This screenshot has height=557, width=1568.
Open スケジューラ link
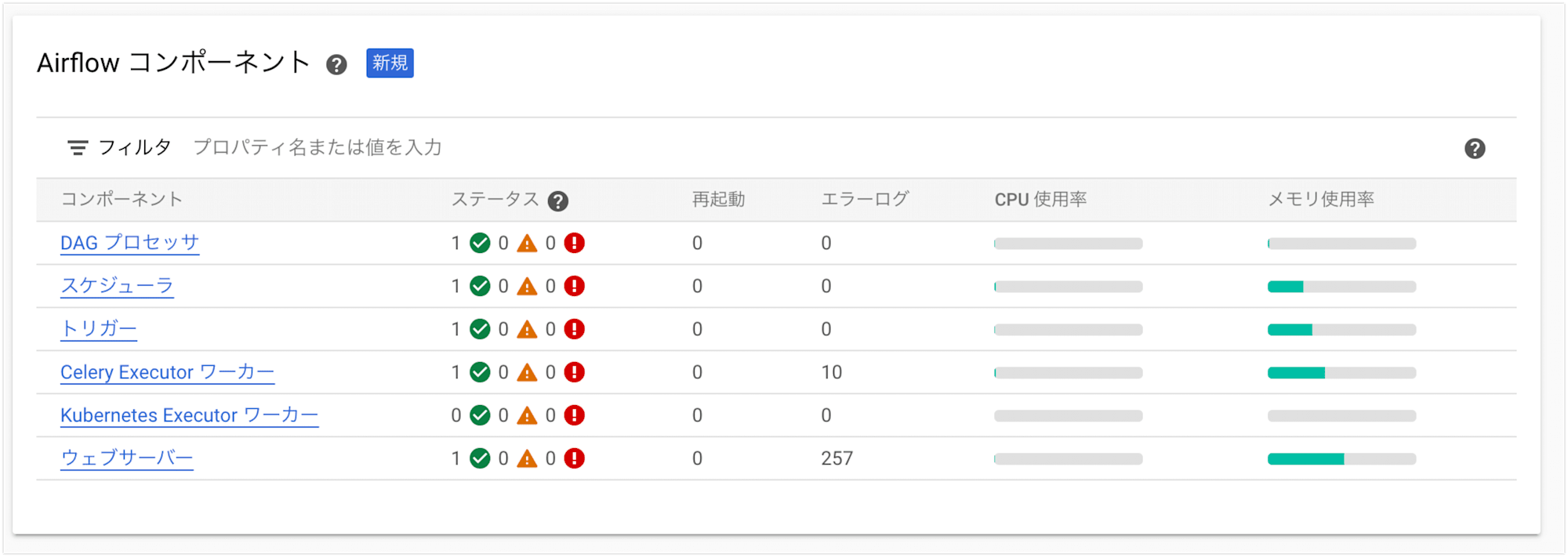[117, 286]
